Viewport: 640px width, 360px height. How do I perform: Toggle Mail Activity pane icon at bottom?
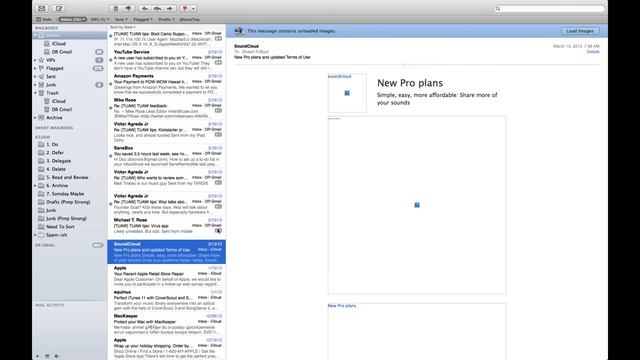click(x=47, y=356)
